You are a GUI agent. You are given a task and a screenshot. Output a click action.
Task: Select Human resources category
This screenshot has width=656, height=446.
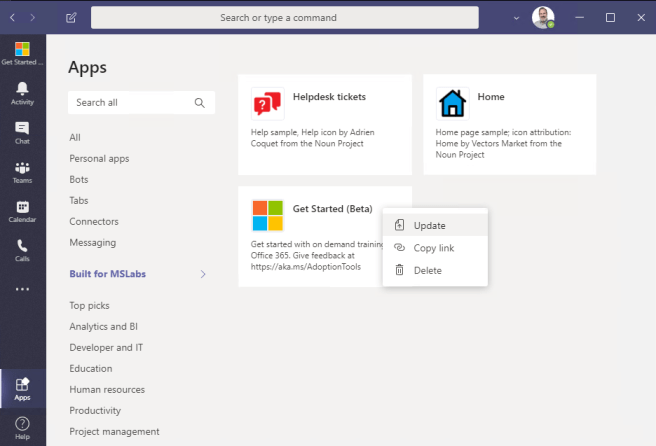(107, 390)
